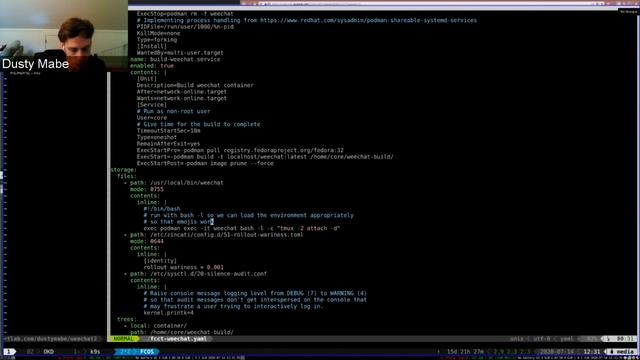Image resolution: width=640 pixels, height=360 pixels.
Task: Click the 'exec podman exec -it weechat' line
Action: pos(242,228)
